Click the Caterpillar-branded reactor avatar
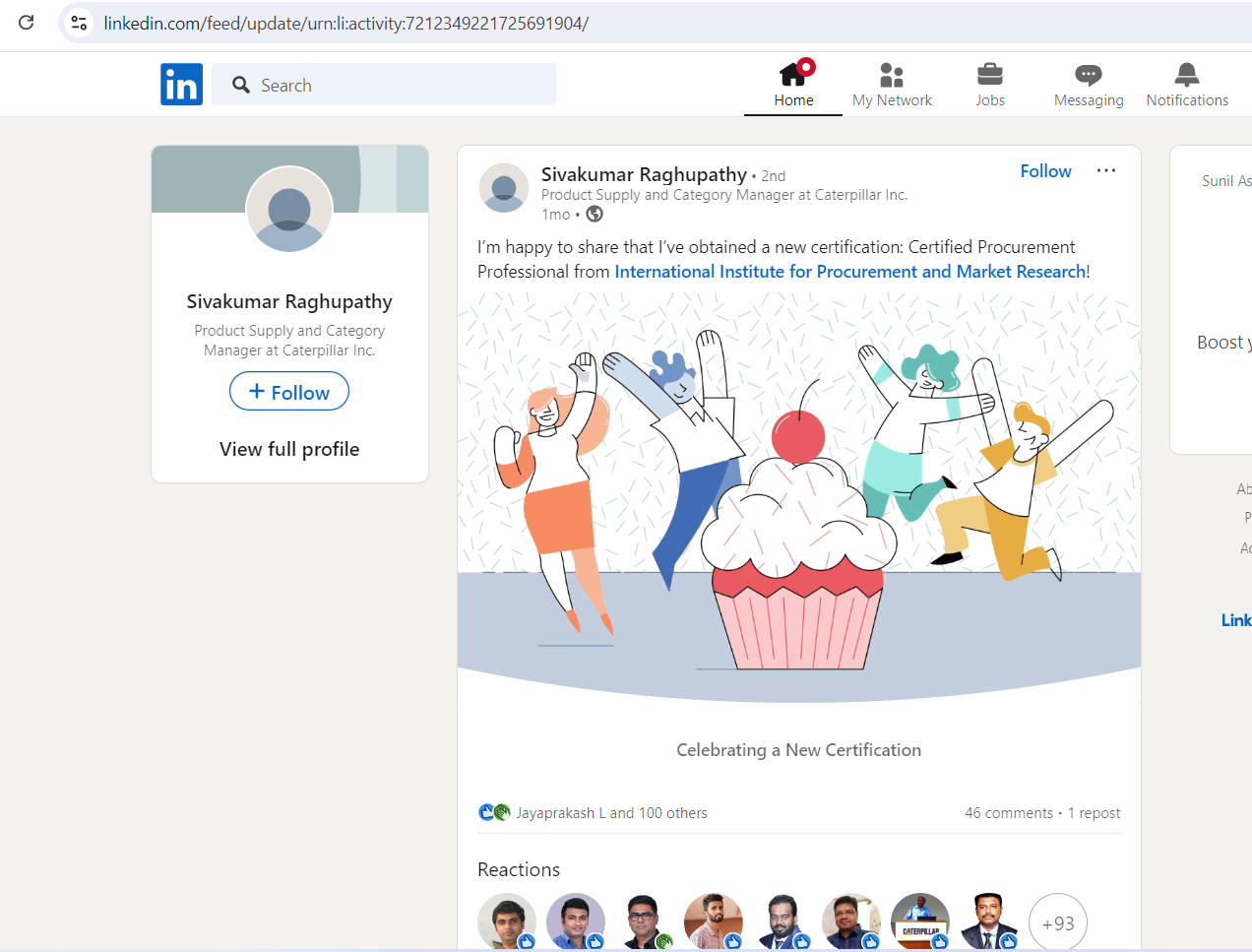 pyautogui.click(x=919, y=921)
